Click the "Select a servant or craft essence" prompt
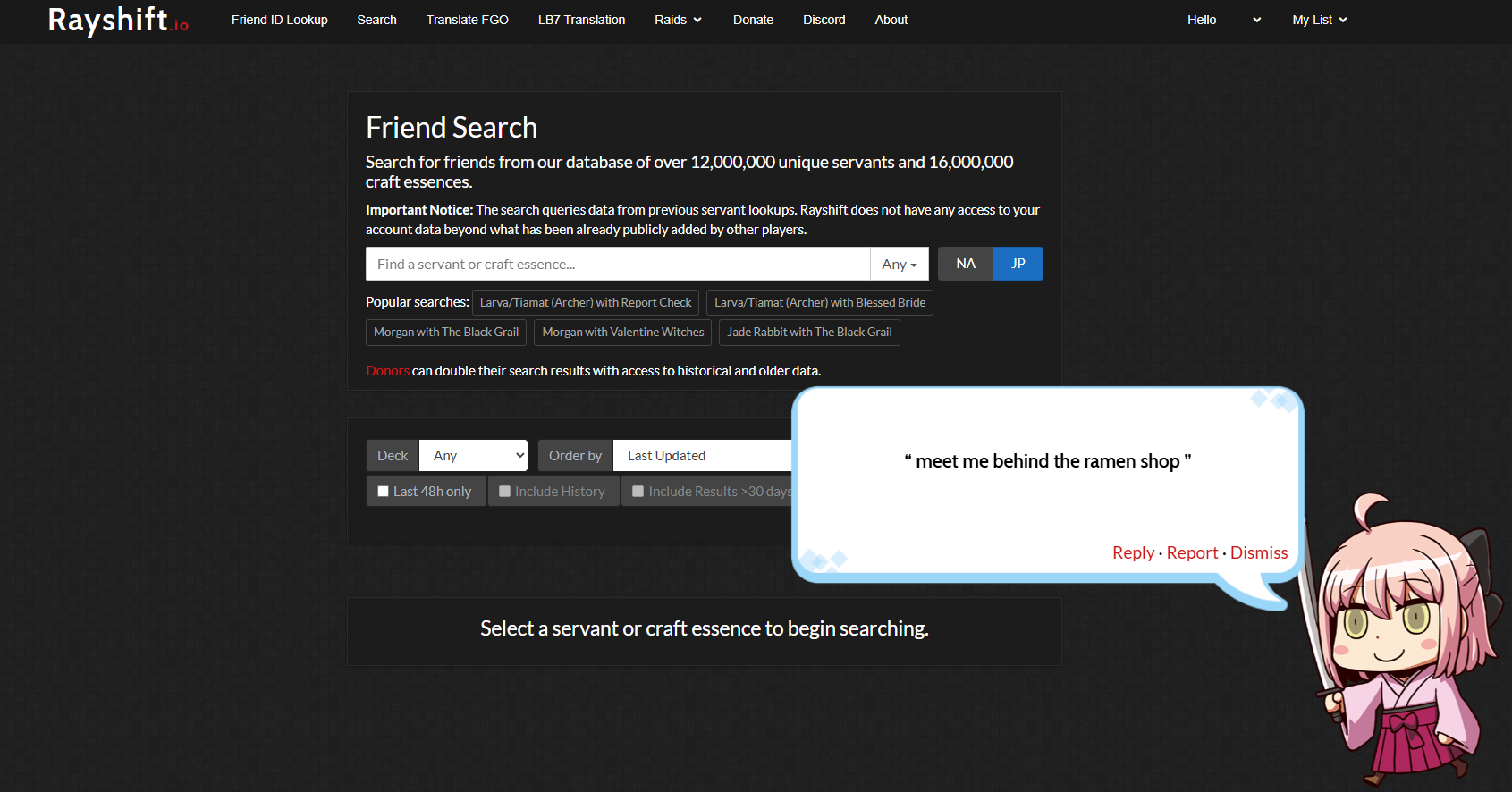This screenshot has height=792, width=1512. 705,629
